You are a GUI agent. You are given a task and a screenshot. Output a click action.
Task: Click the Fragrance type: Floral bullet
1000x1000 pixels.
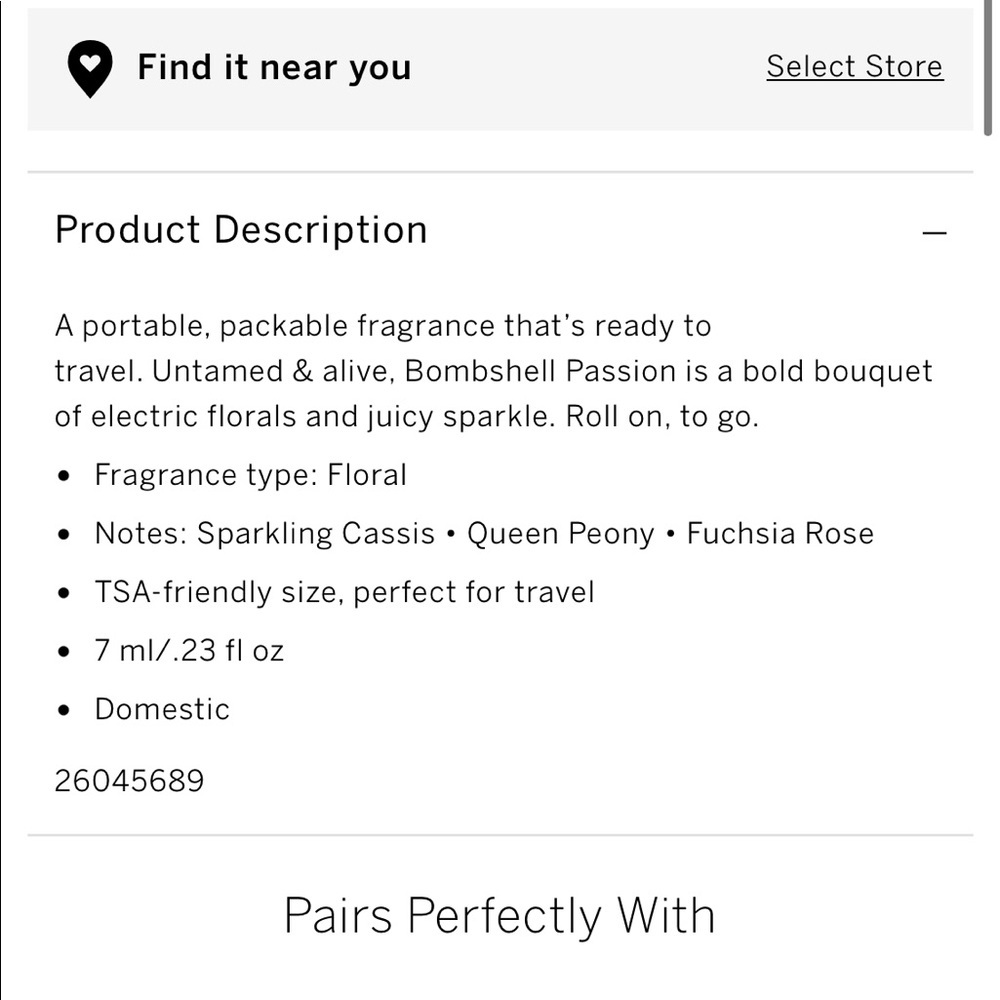(x=251, y=475)
